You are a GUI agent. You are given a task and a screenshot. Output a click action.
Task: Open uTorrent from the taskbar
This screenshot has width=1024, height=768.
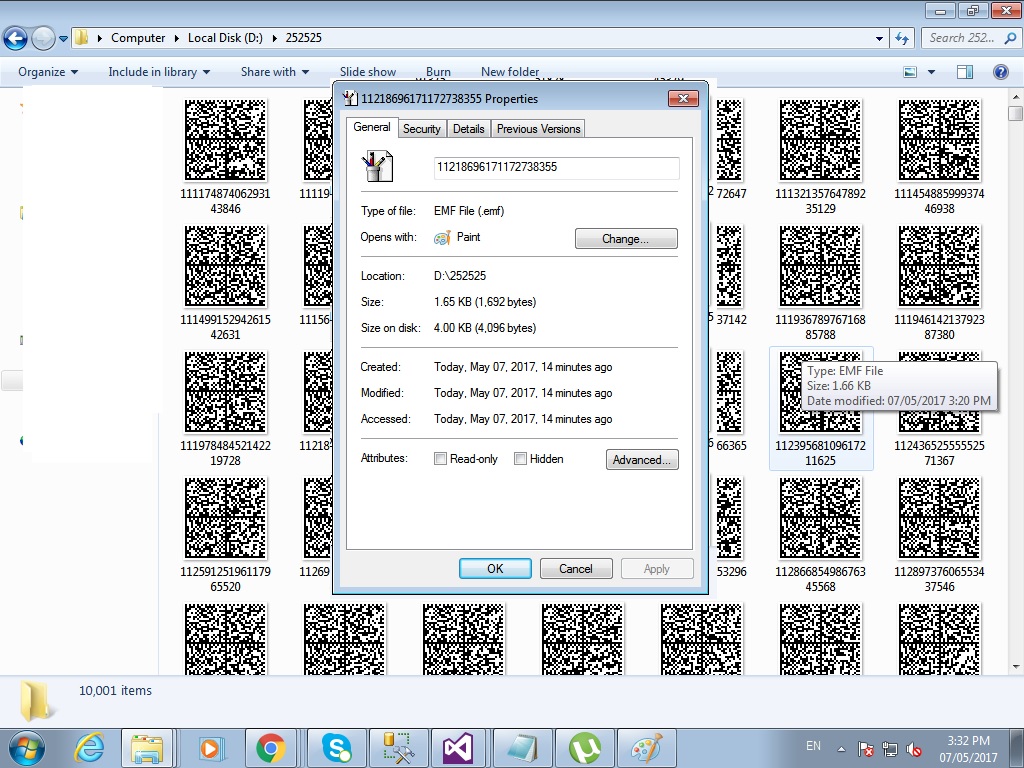[584, 748]
